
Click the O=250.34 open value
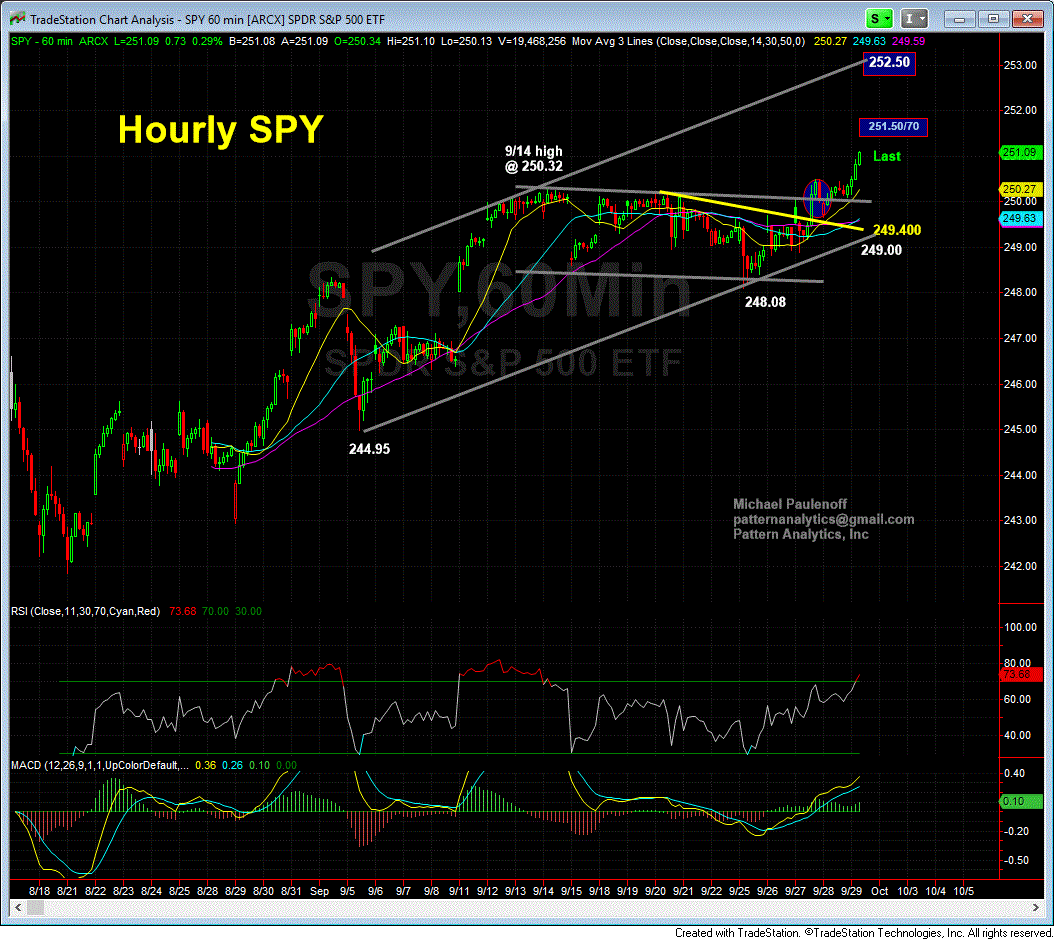coord(358,42)
